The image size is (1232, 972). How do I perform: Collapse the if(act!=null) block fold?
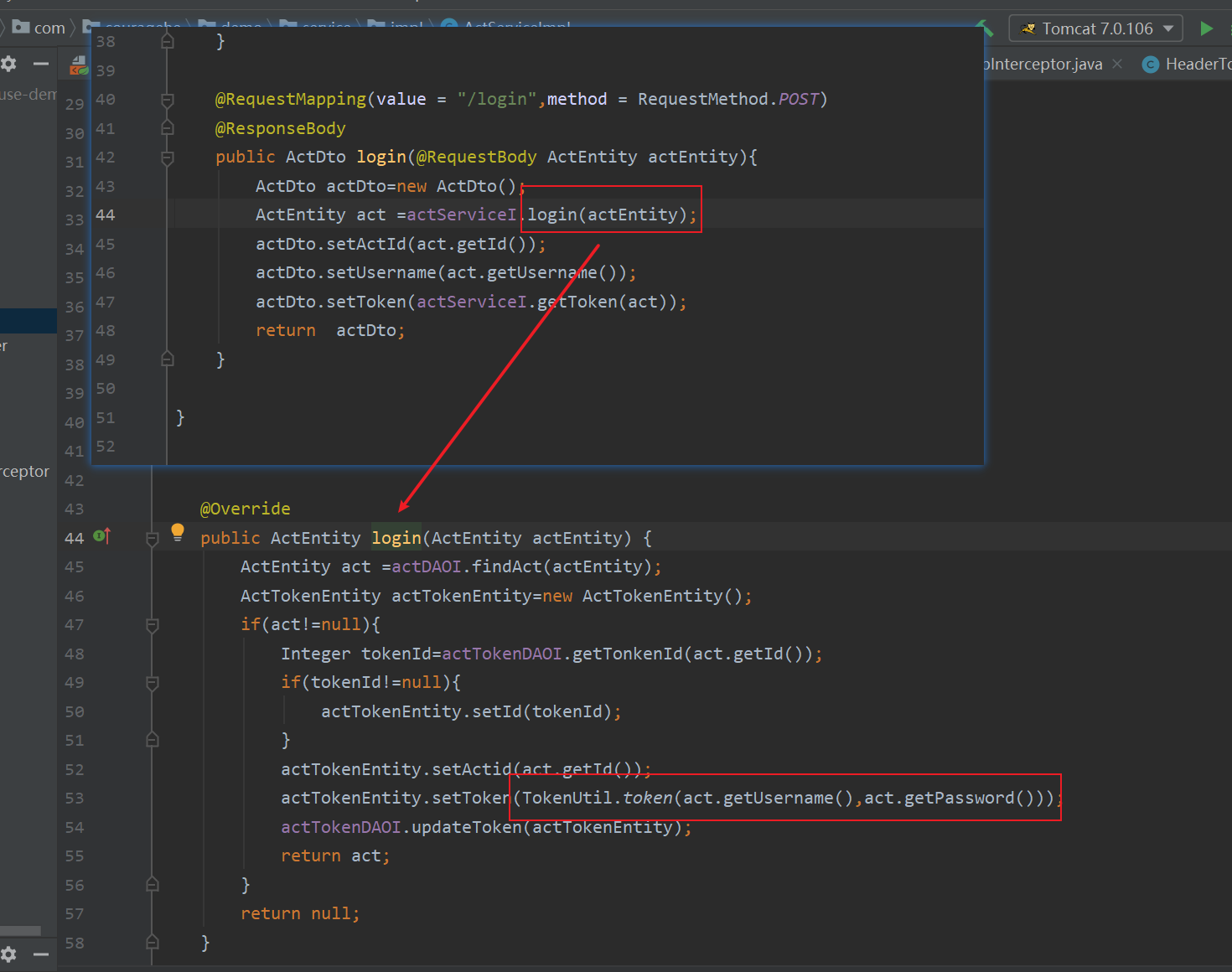(x=153, y=624)
